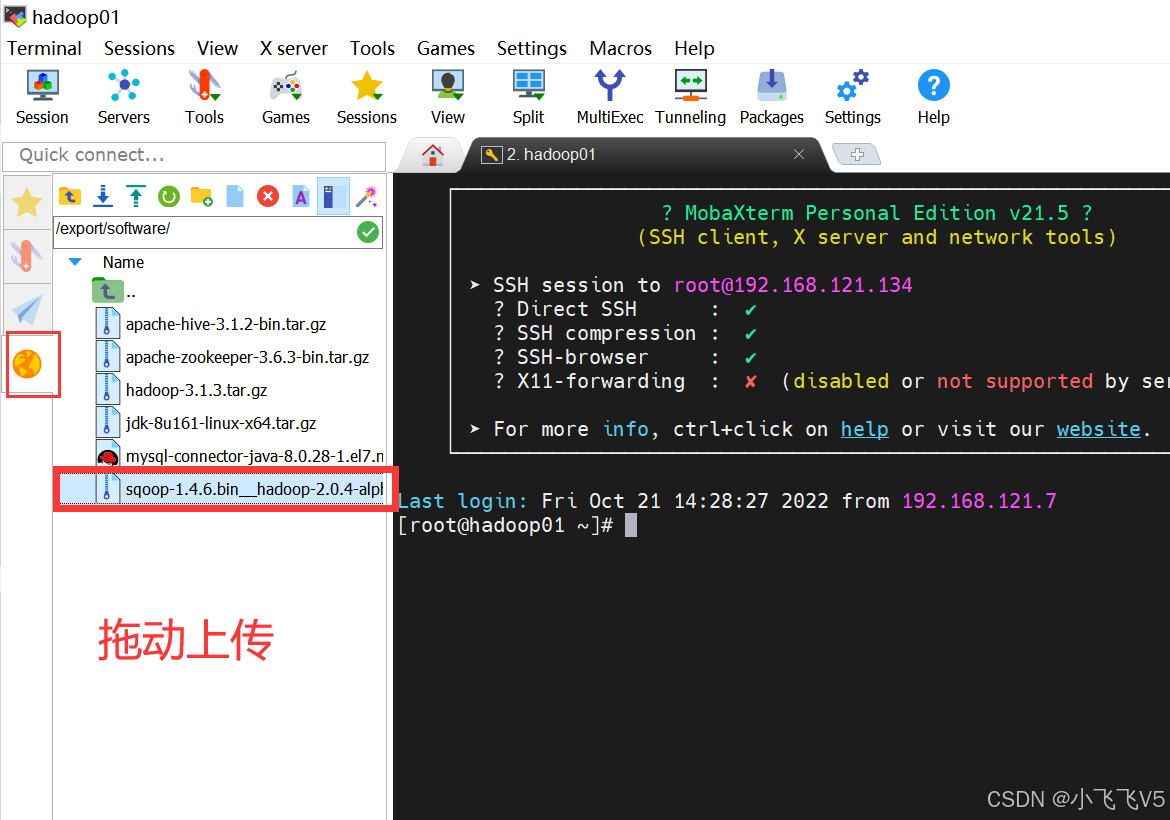Open the Terminal menu
The image size is (1170, 820).
[x=44, y=48]
